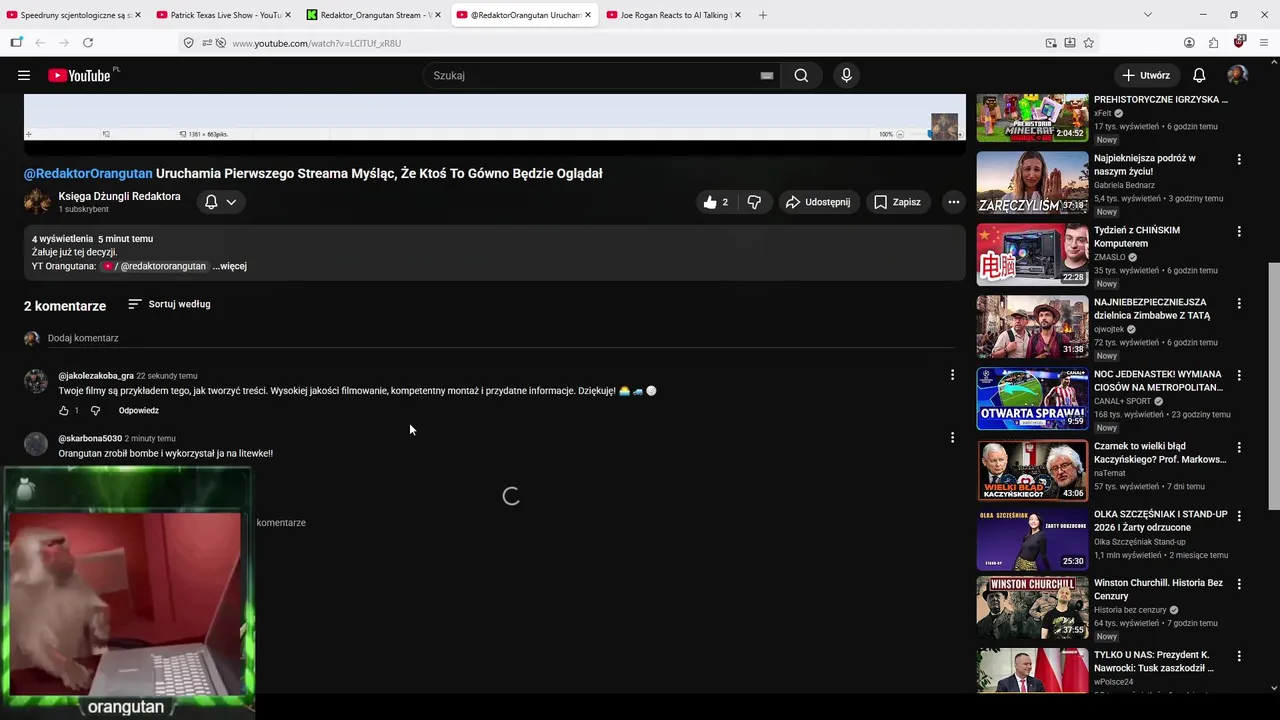1280x720 pixels.
Task: Open menu for Winston Churchill video
Action: click(x=1239, y=583)
